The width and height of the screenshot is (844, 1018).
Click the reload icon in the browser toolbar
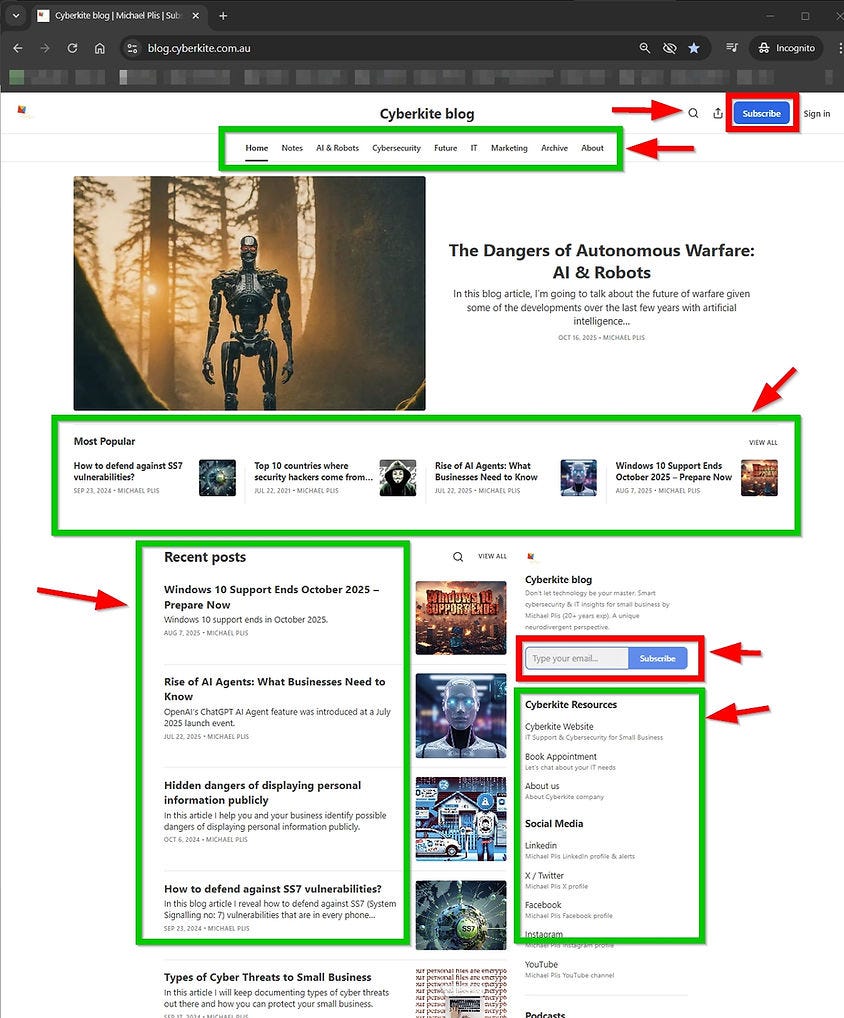tap(70, 47)
